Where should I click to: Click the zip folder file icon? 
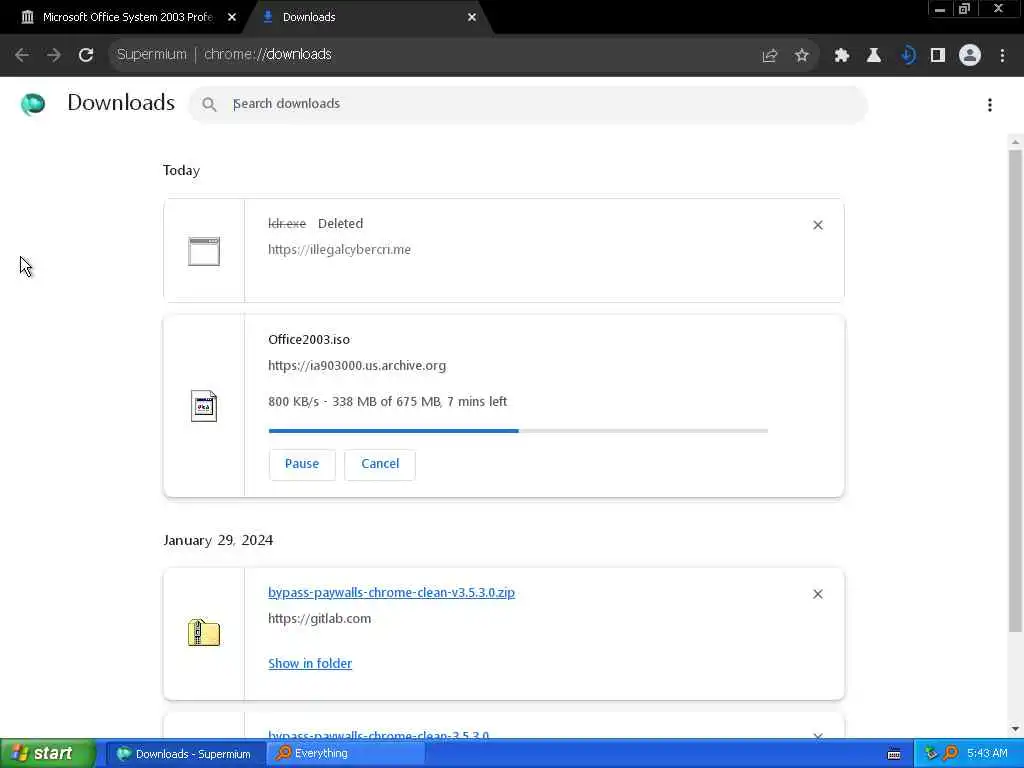pyautogui.click(x=204, y=632)
